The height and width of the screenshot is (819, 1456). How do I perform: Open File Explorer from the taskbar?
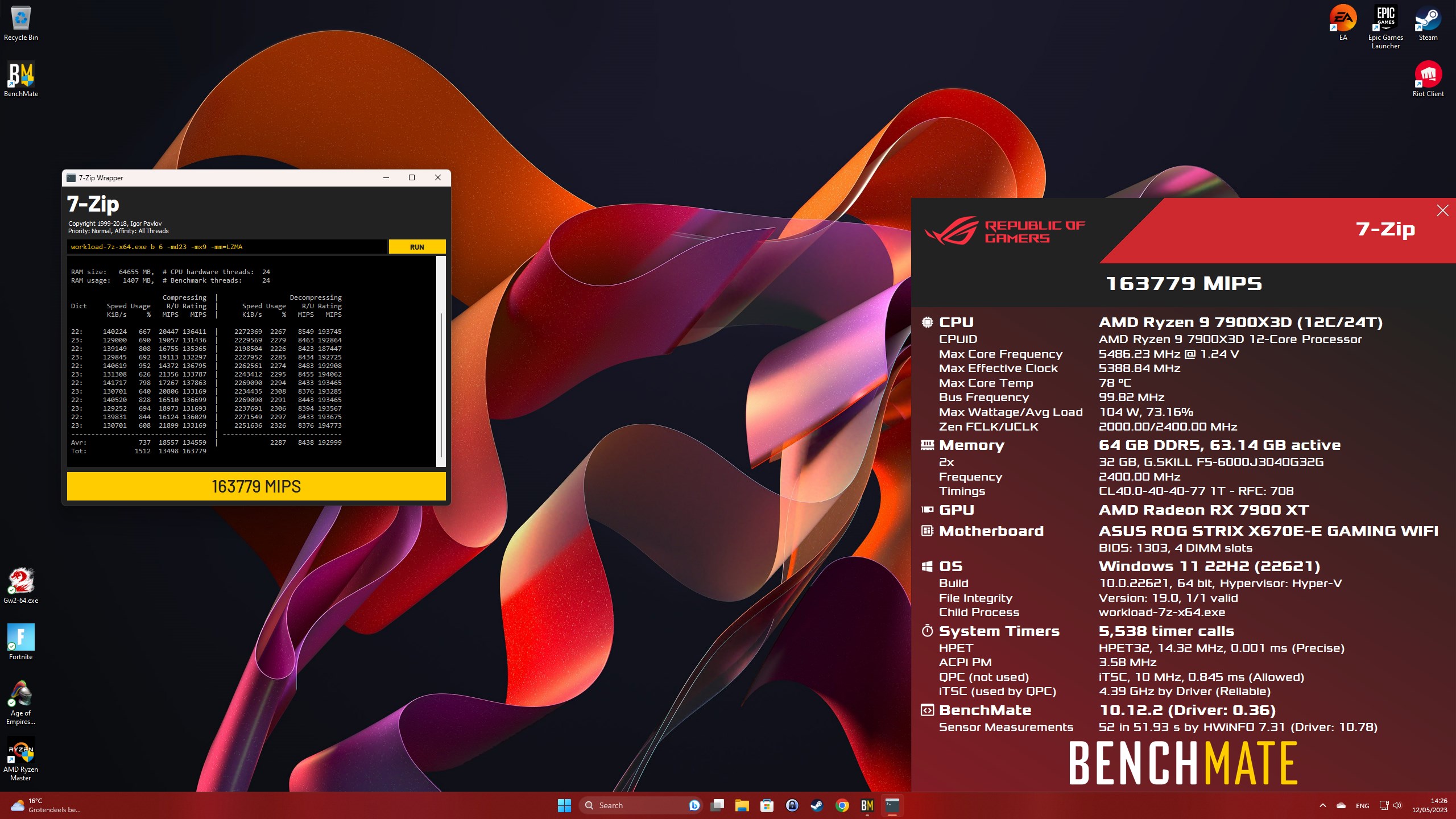point(742,805)
